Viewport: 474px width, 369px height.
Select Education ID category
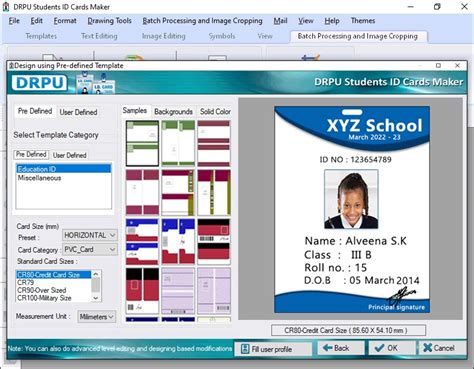63,169
